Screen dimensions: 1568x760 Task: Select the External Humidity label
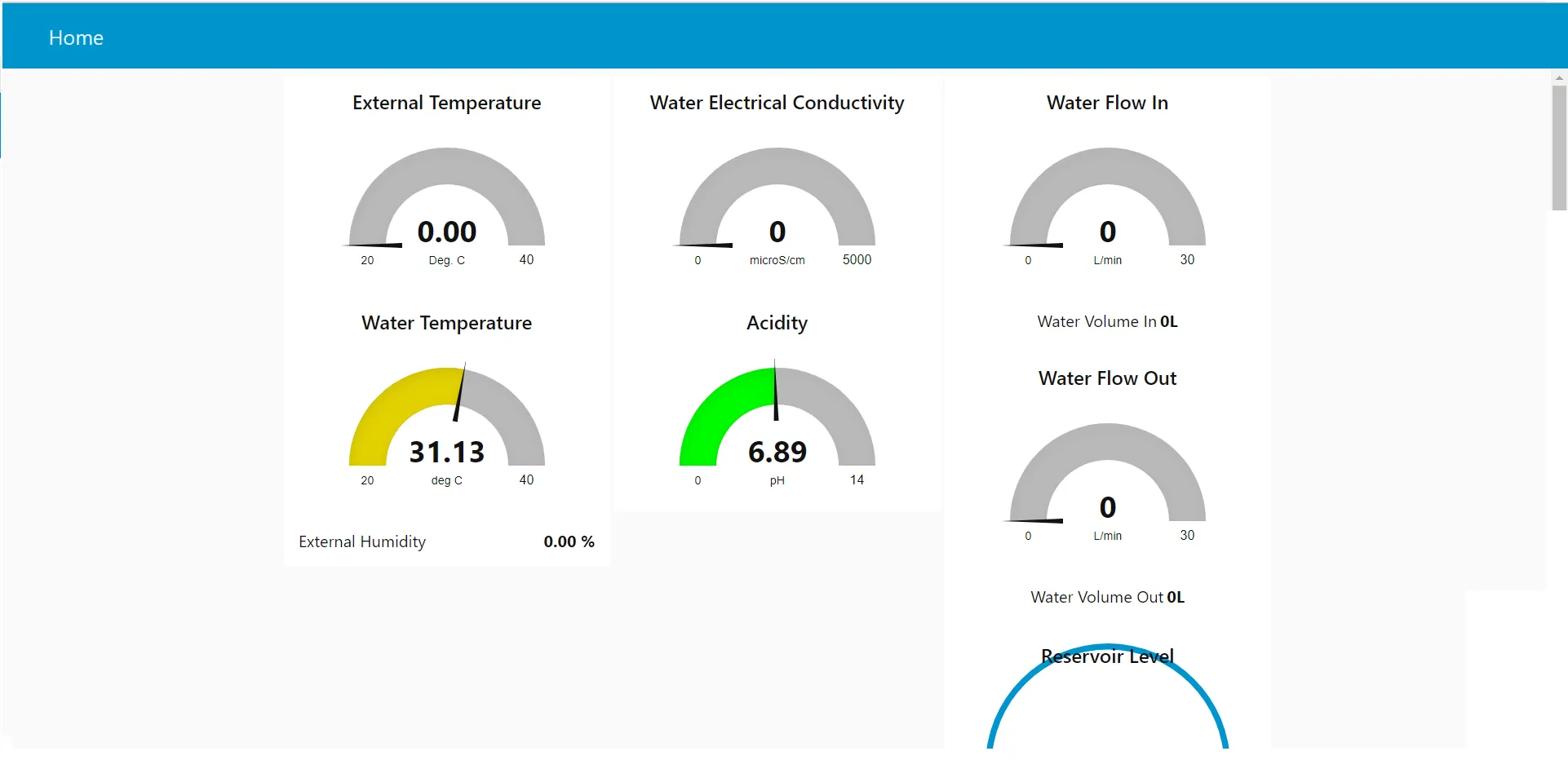click(x=362, y=542)
